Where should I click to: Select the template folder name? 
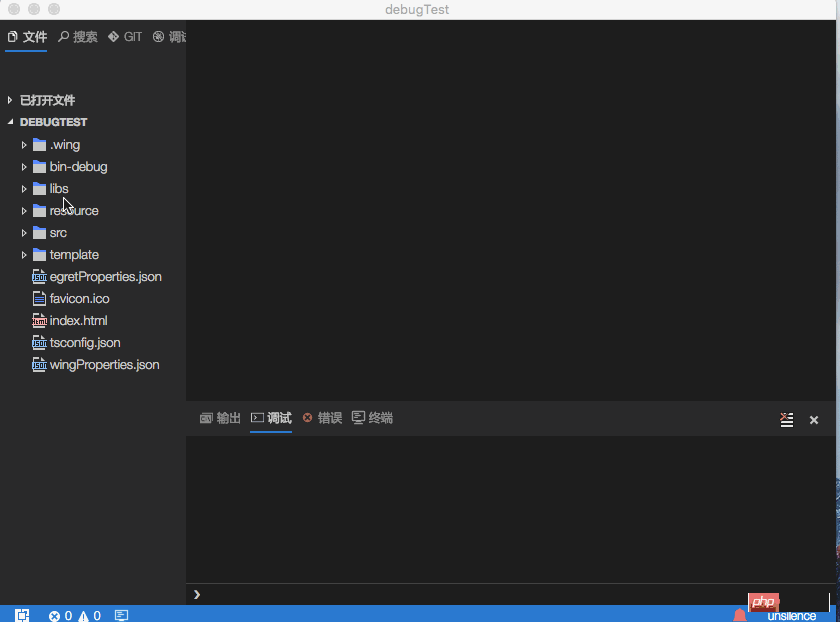[74, 254]
